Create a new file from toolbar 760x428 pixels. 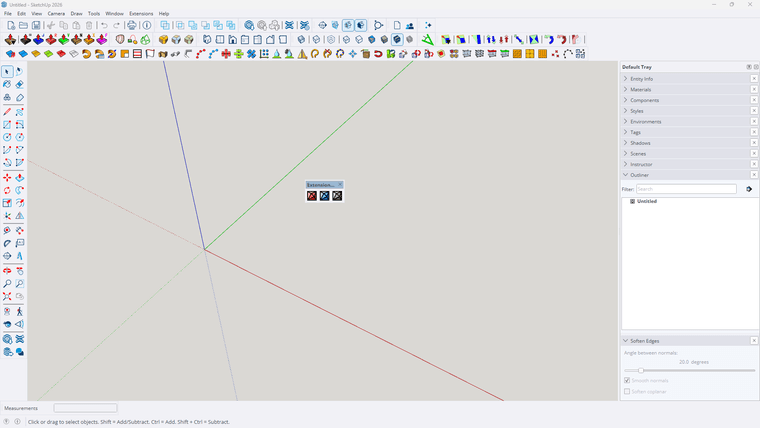pos(11,25)
